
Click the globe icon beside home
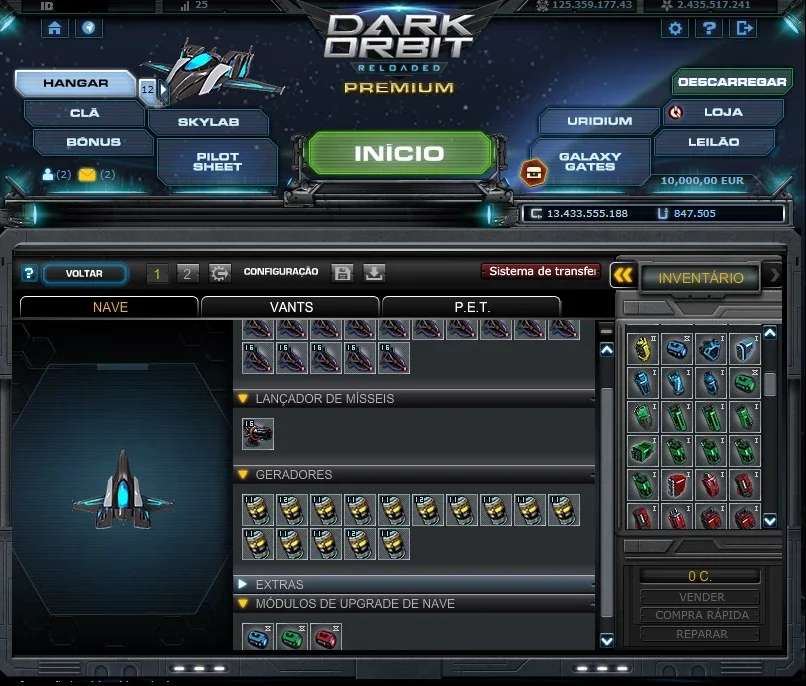point(88,28)
